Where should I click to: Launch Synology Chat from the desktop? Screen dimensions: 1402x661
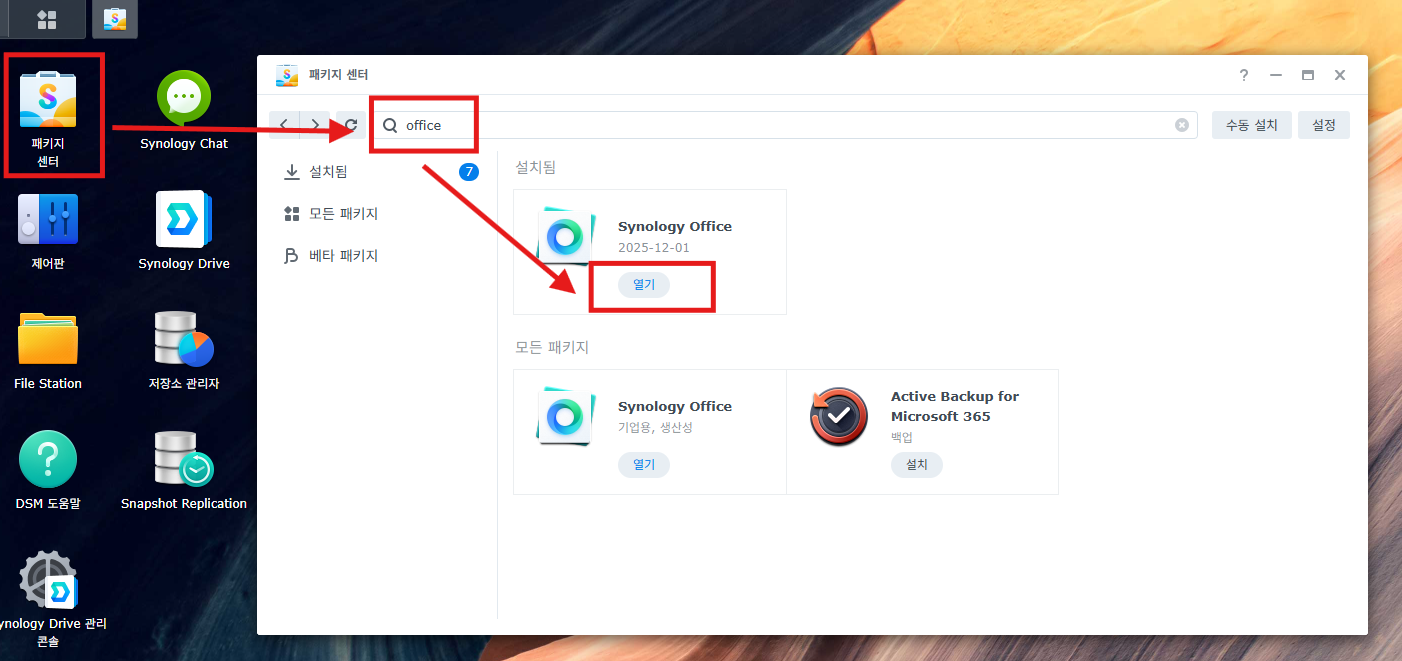(184, 98)
